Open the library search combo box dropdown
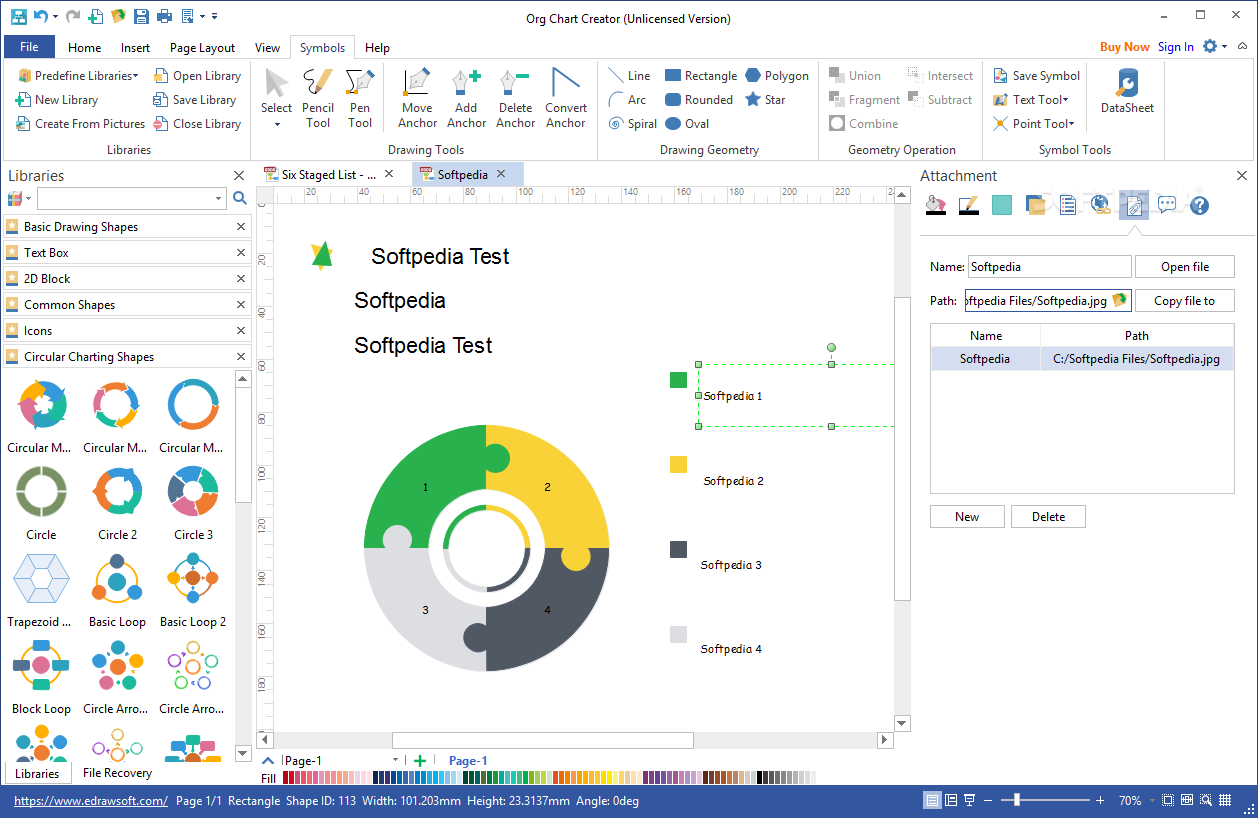The image size is (1258, 818). 218,199
